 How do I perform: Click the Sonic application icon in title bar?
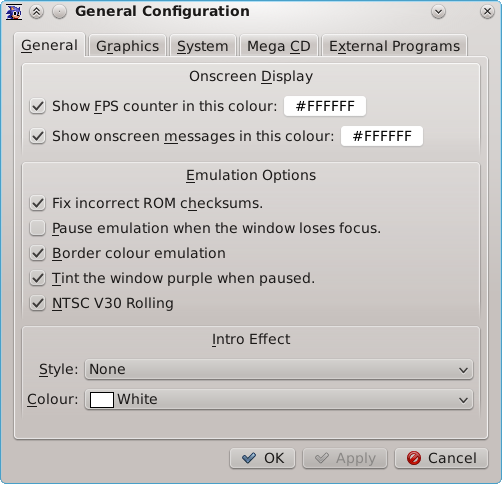pyautogui.click(x=14, y=12)
